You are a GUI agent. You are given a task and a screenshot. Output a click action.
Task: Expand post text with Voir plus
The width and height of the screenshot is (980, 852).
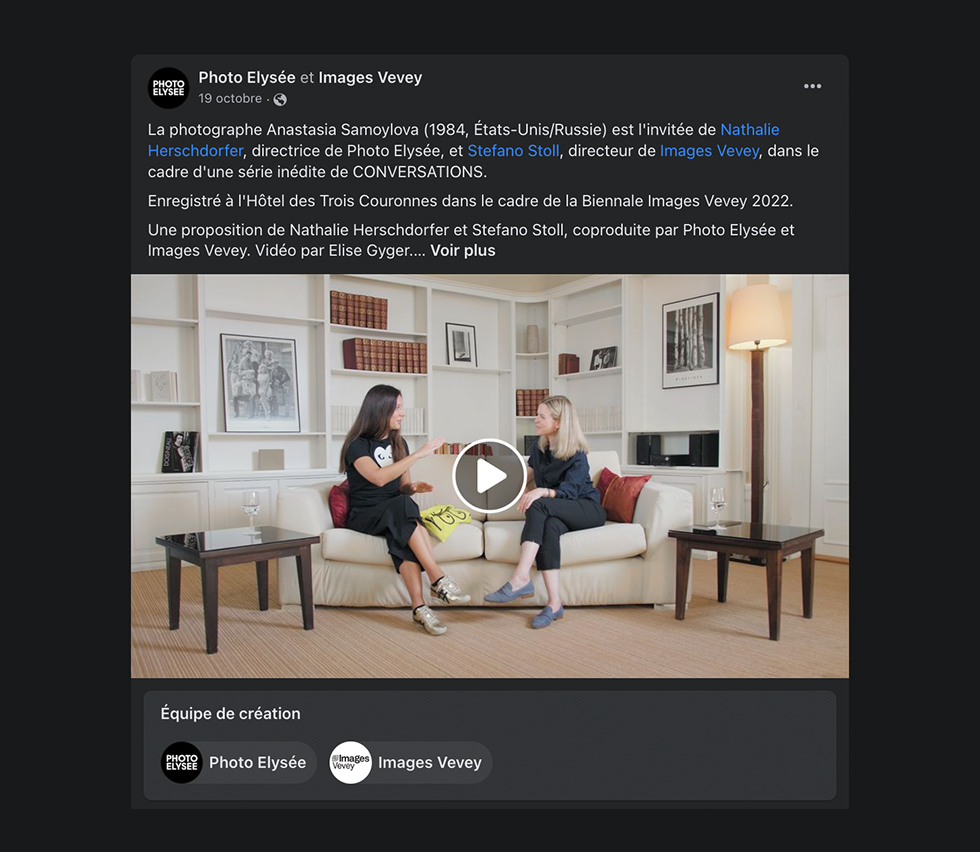tap(463, 251)
